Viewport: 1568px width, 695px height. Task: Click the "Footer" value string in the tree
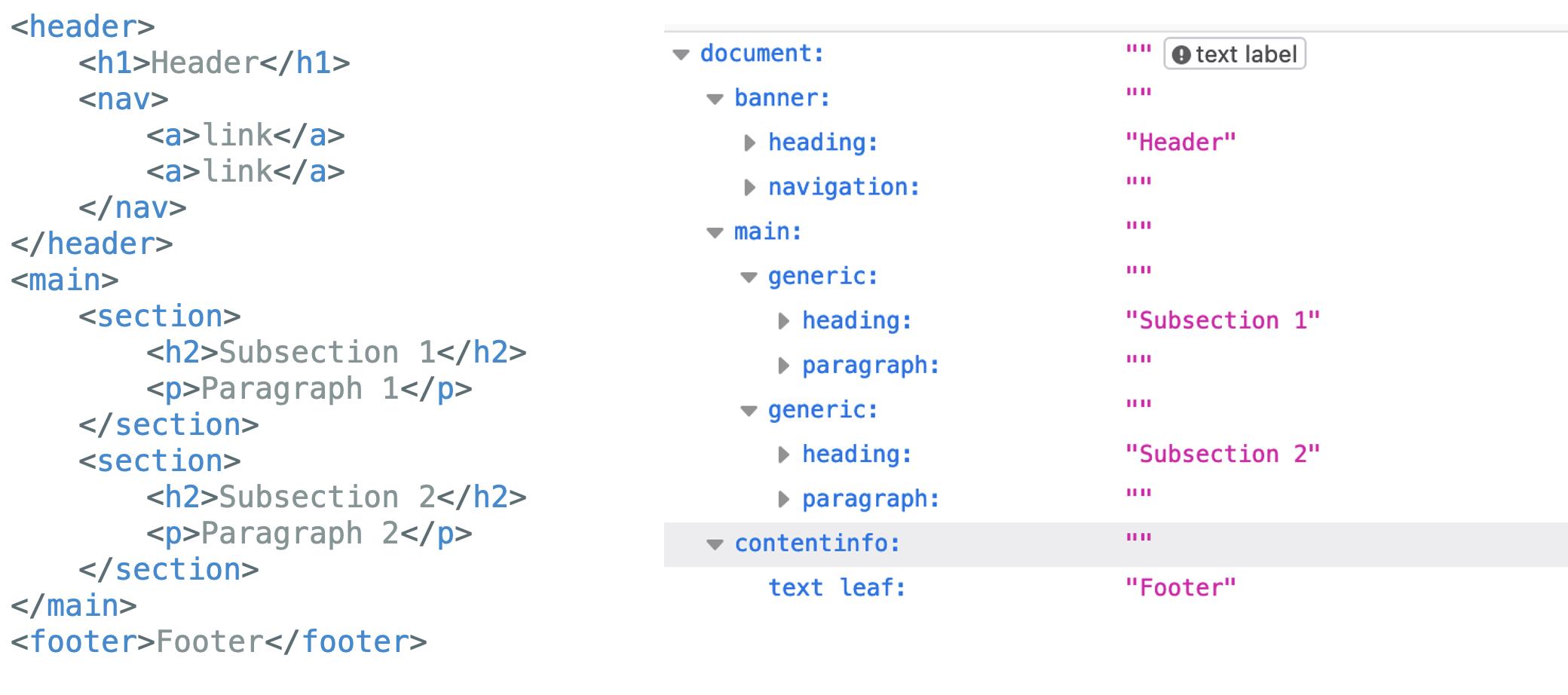click(1180, 588)
